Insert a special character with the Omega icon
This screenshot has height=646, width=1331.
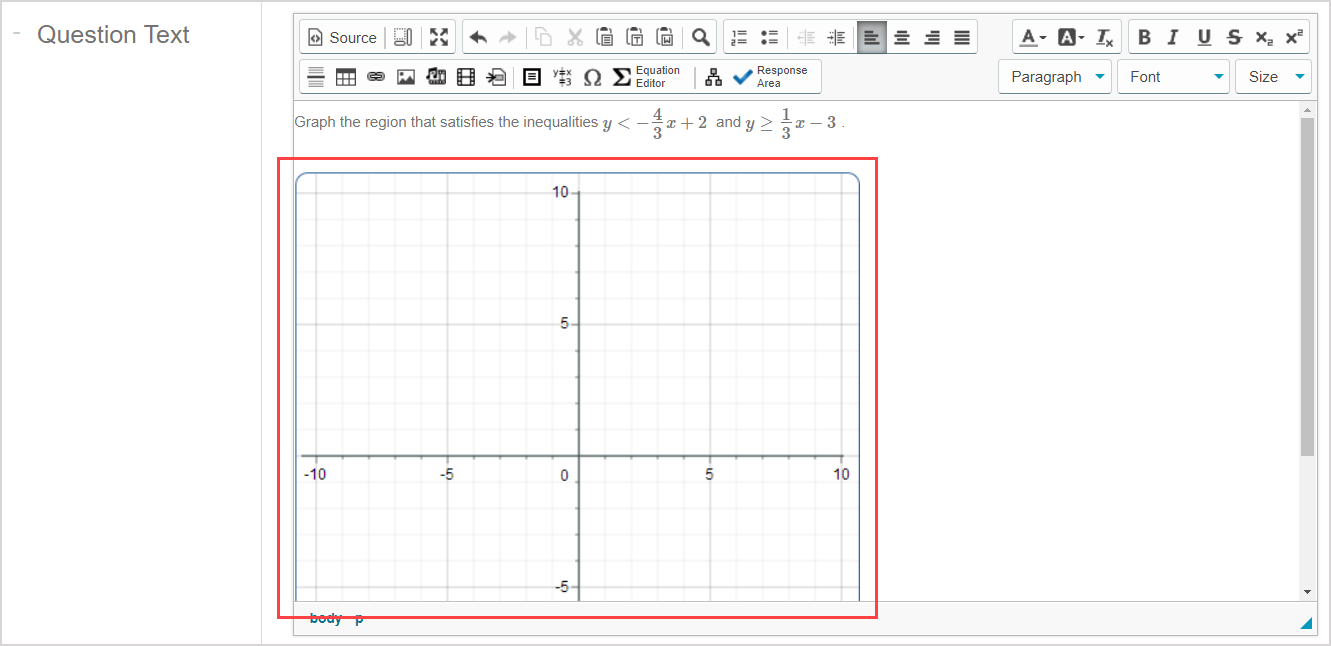click(592, 76)
